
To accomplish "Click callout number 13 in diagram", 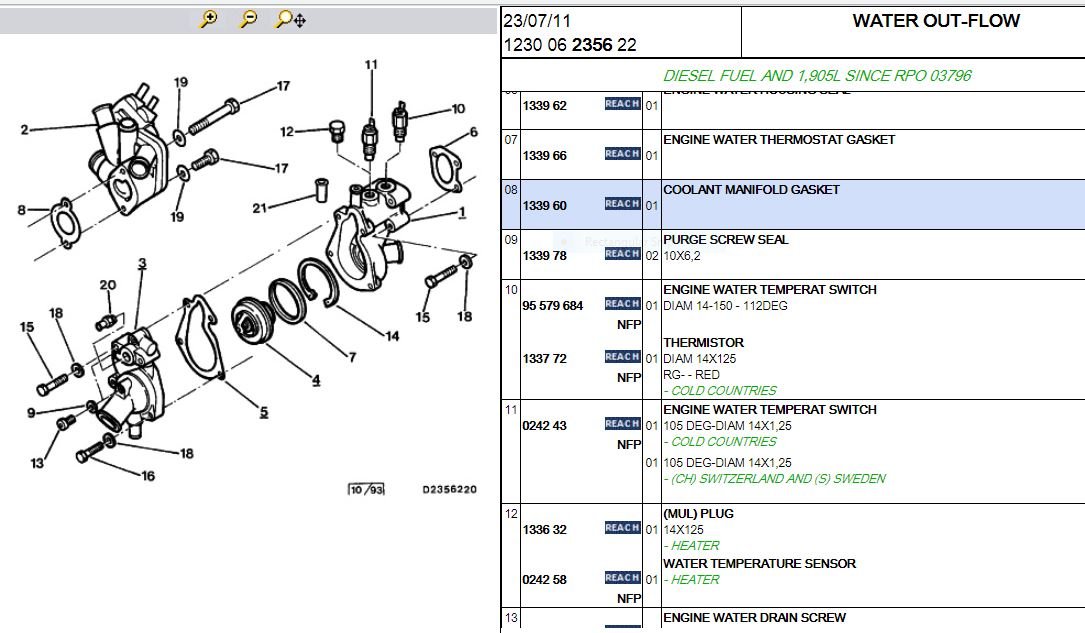I will [x=37, y=463].
